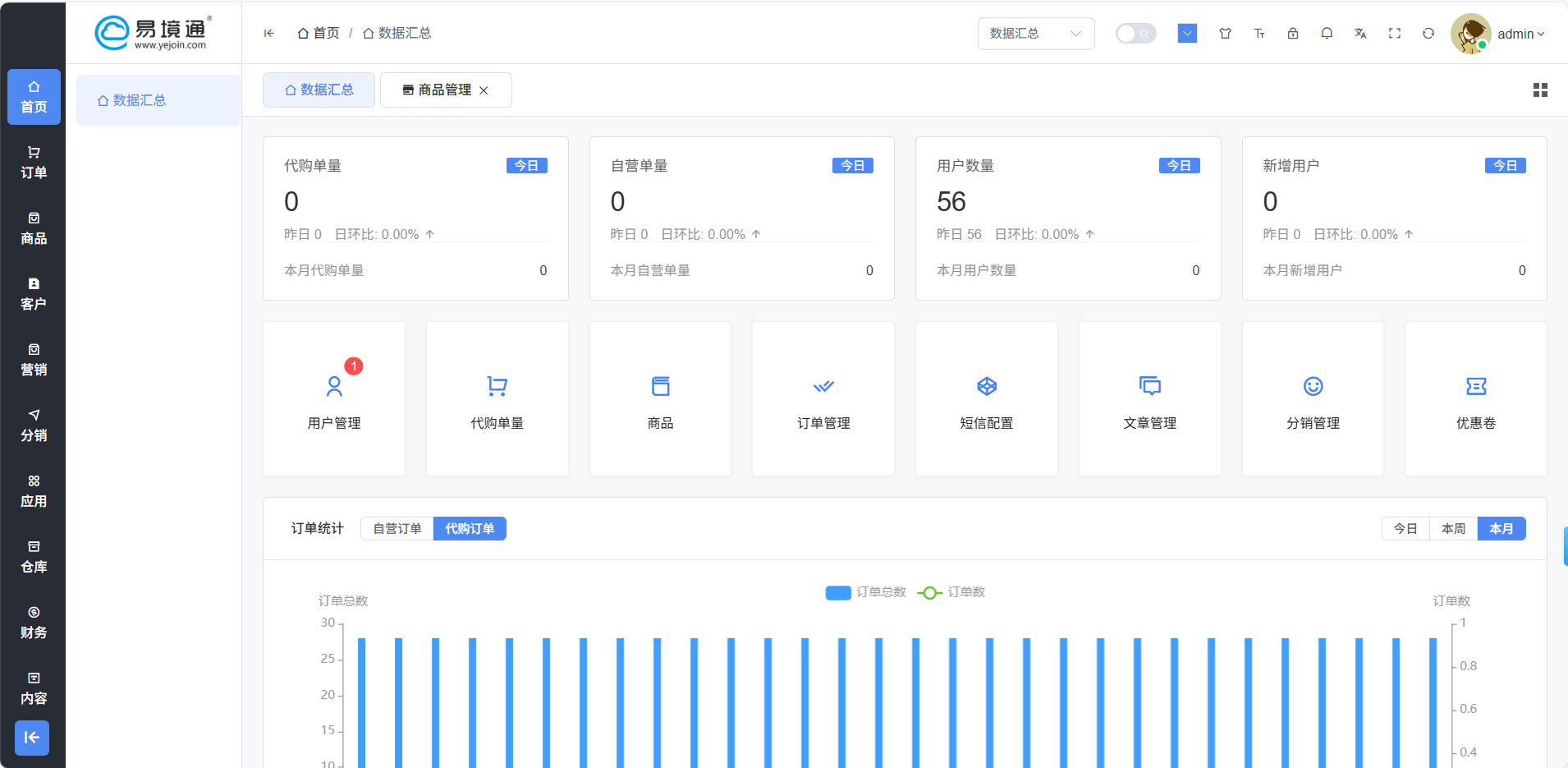Image resolution: width=1568 pixels, height=768 pixels.
Task: Expand the 数据汇总 select box
Action: (1036, 34)
